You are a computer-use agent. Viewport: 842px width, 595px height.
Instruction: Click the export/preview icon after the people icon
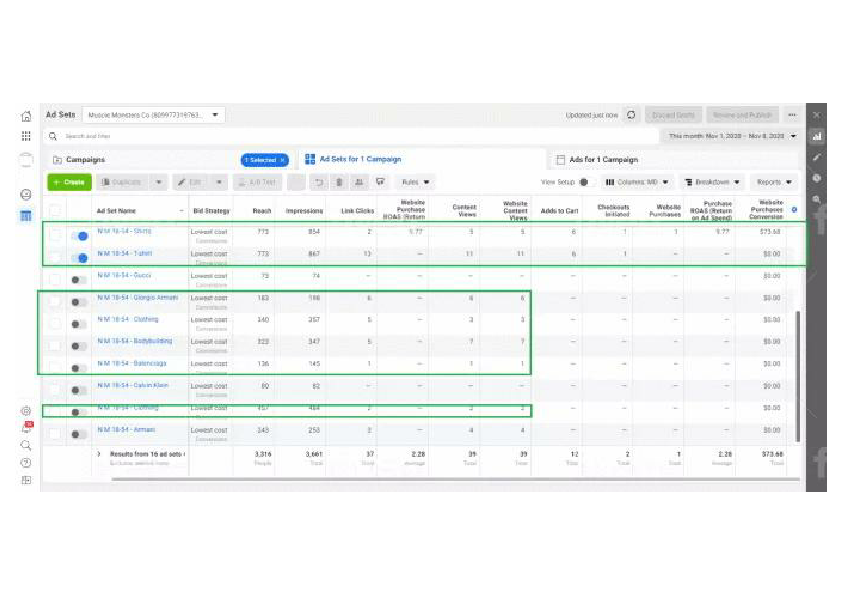pos(380,182)
